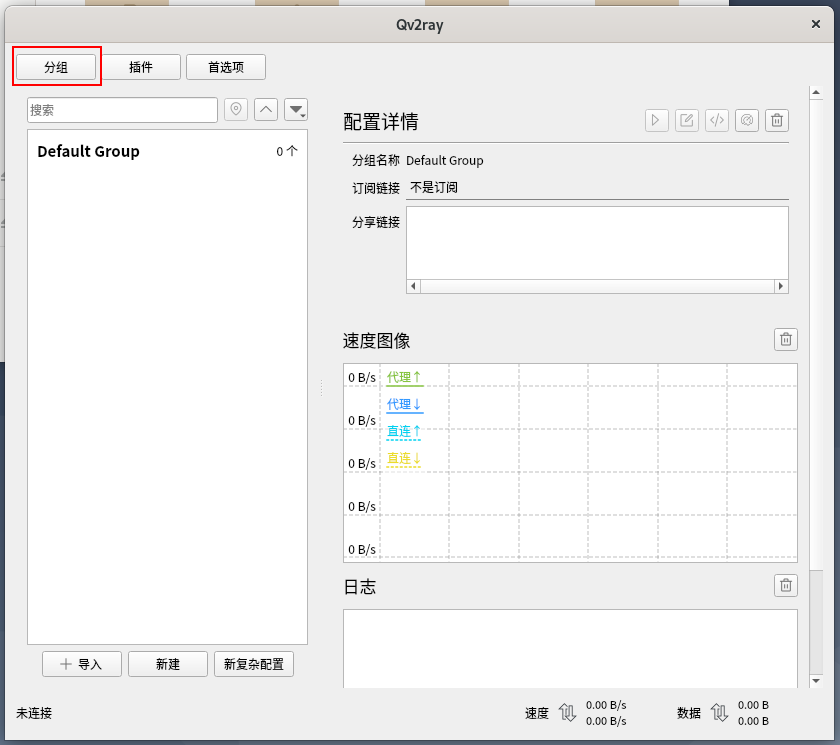The width and height of the screenshot is (840, 745).
Task: Click inside the 日志 log text area
Action: click(x=570, y=649)
